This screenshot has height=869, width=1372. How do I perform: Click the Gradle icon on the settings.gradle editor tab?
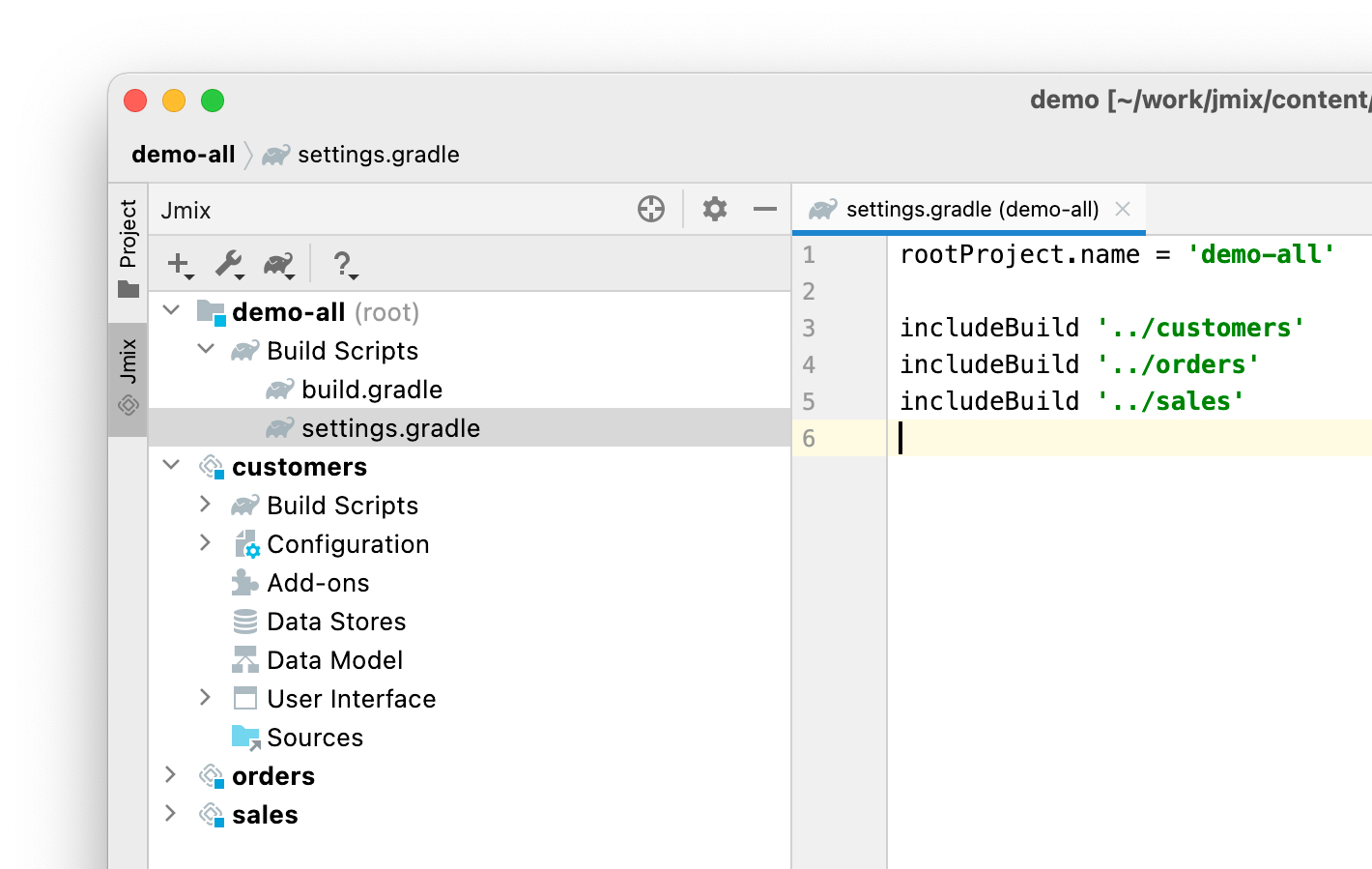pos(823,209)
